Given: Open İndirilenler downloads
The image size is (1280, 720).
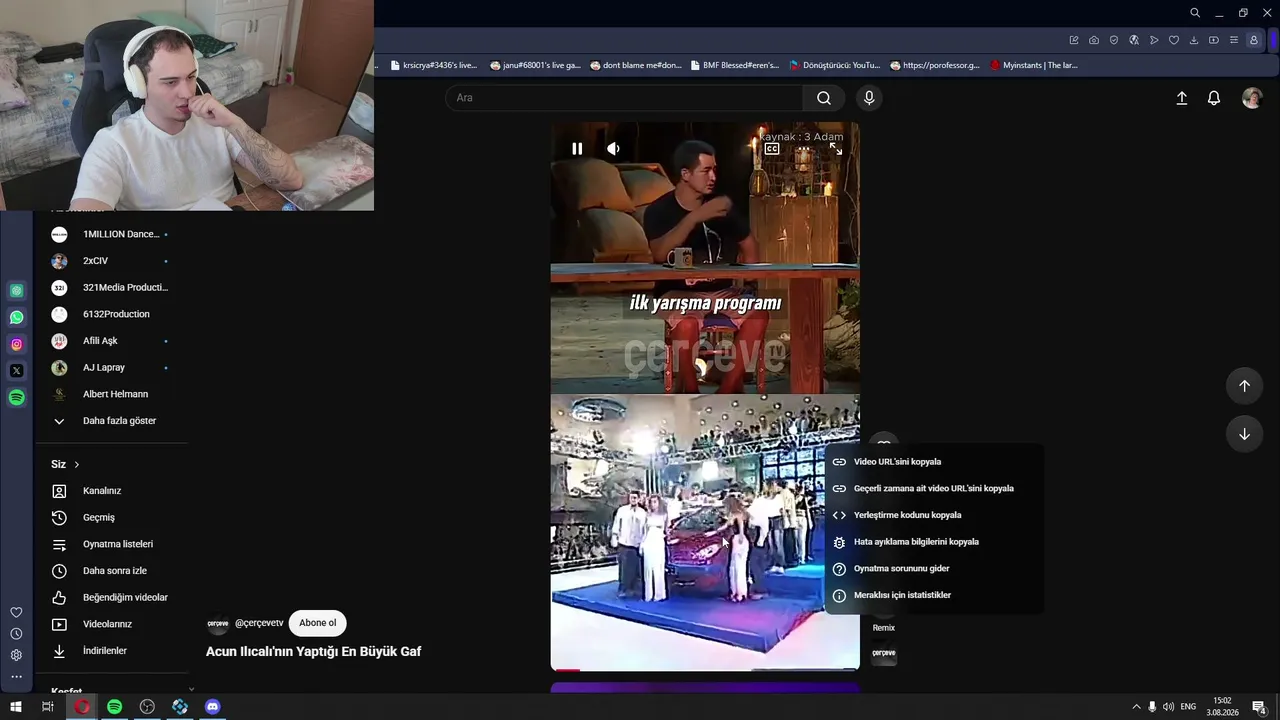Looking at the screenshot, I should tap(112, 651).
